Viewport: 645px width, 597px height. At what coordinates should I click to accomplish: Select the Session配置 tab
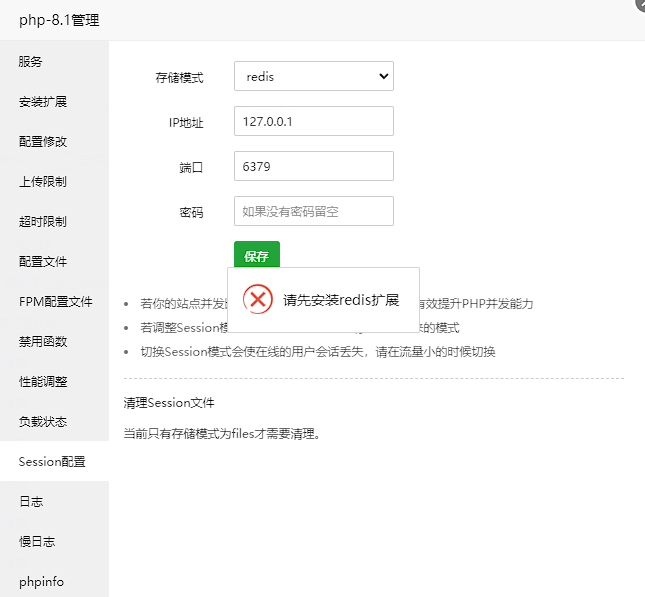pos(54,461)
